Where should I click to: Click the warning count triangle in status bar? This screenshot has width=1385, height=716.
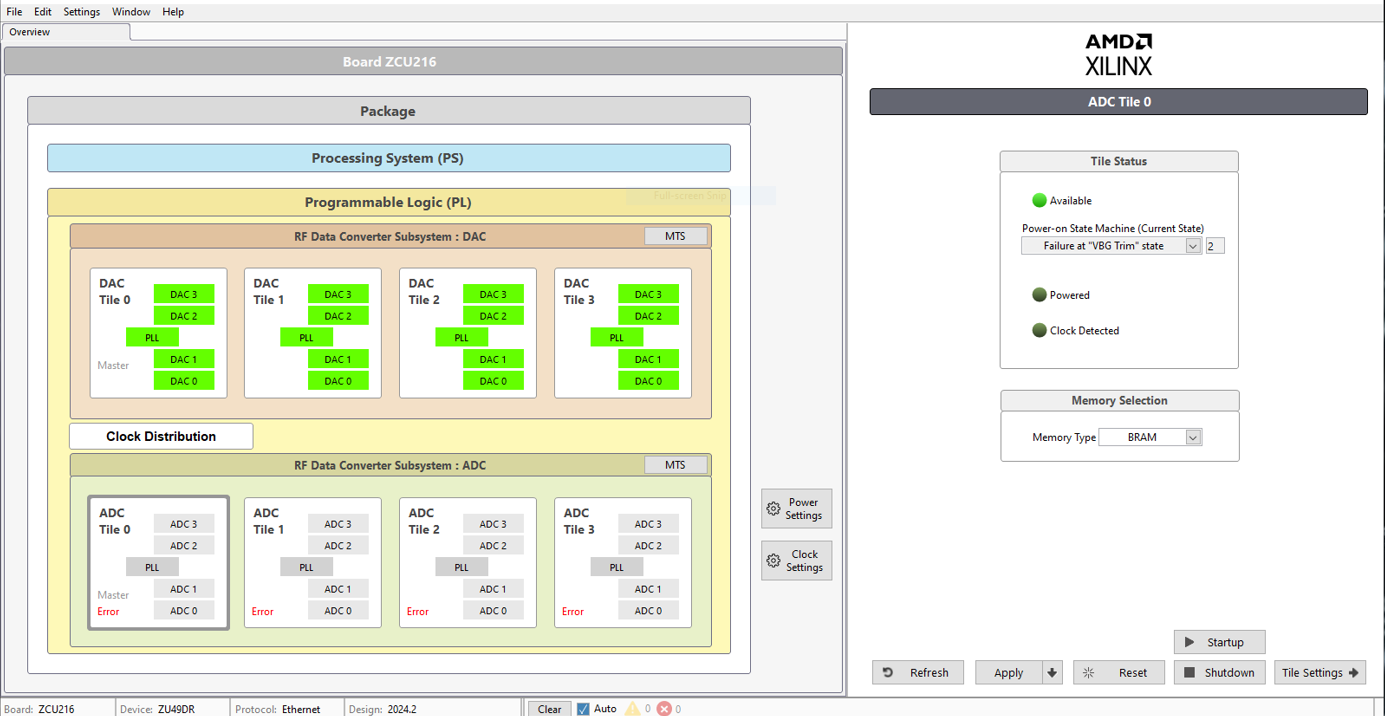(x=633, y=709)
